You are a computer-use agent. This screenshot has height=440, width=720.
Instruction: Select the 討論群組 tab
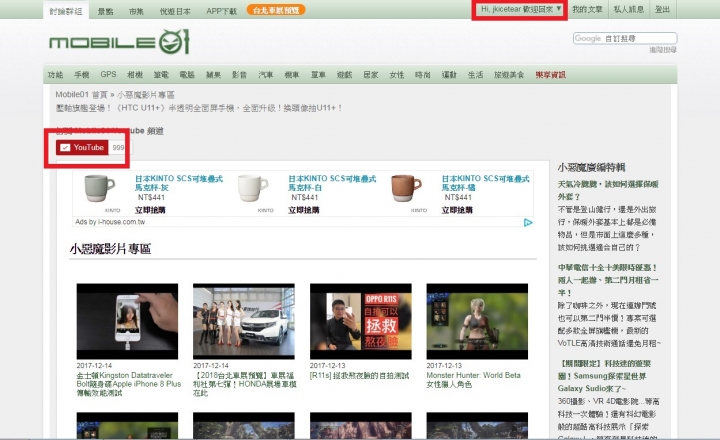coord(66,11)
